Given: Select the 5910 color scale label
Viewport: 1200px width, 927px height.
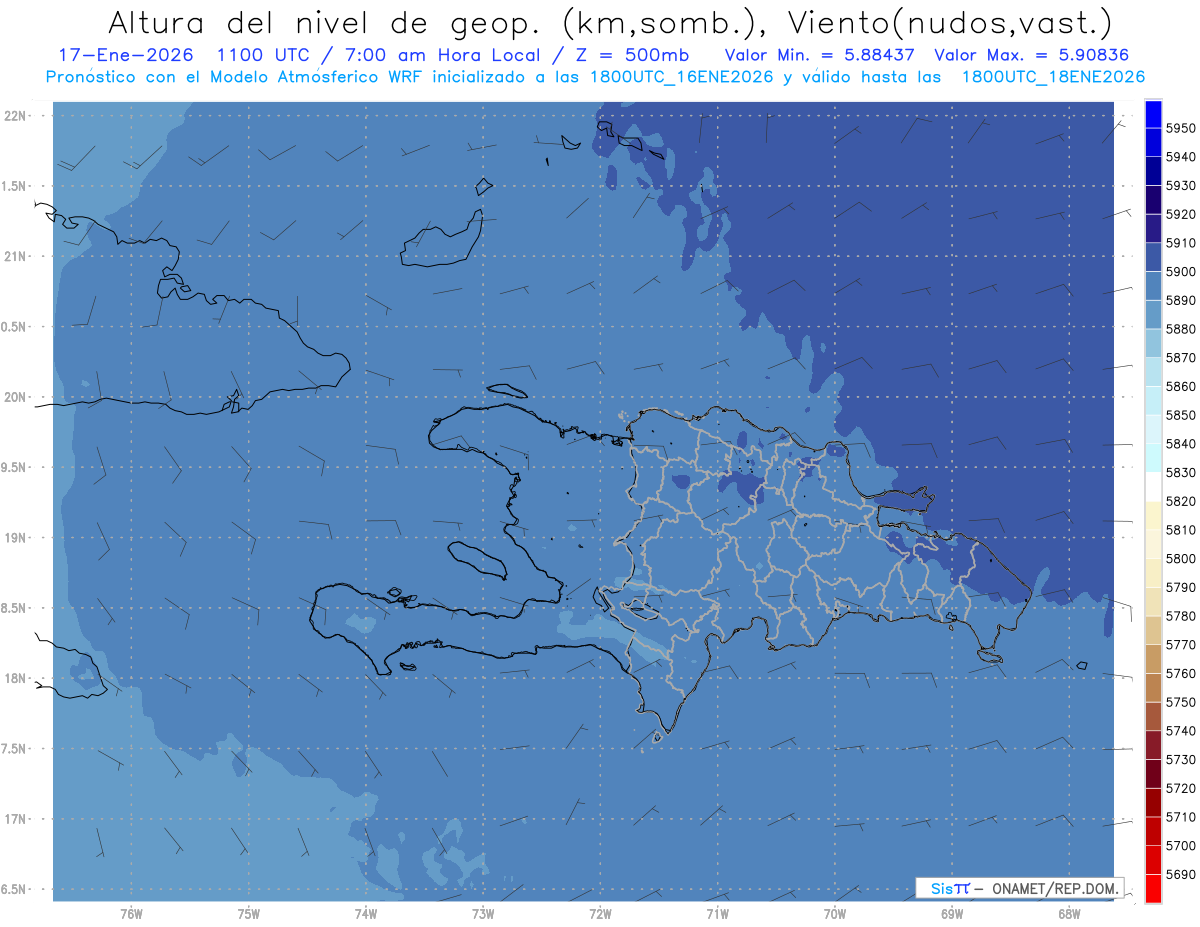Looking at the screenshot, I should pos(1180,243).
